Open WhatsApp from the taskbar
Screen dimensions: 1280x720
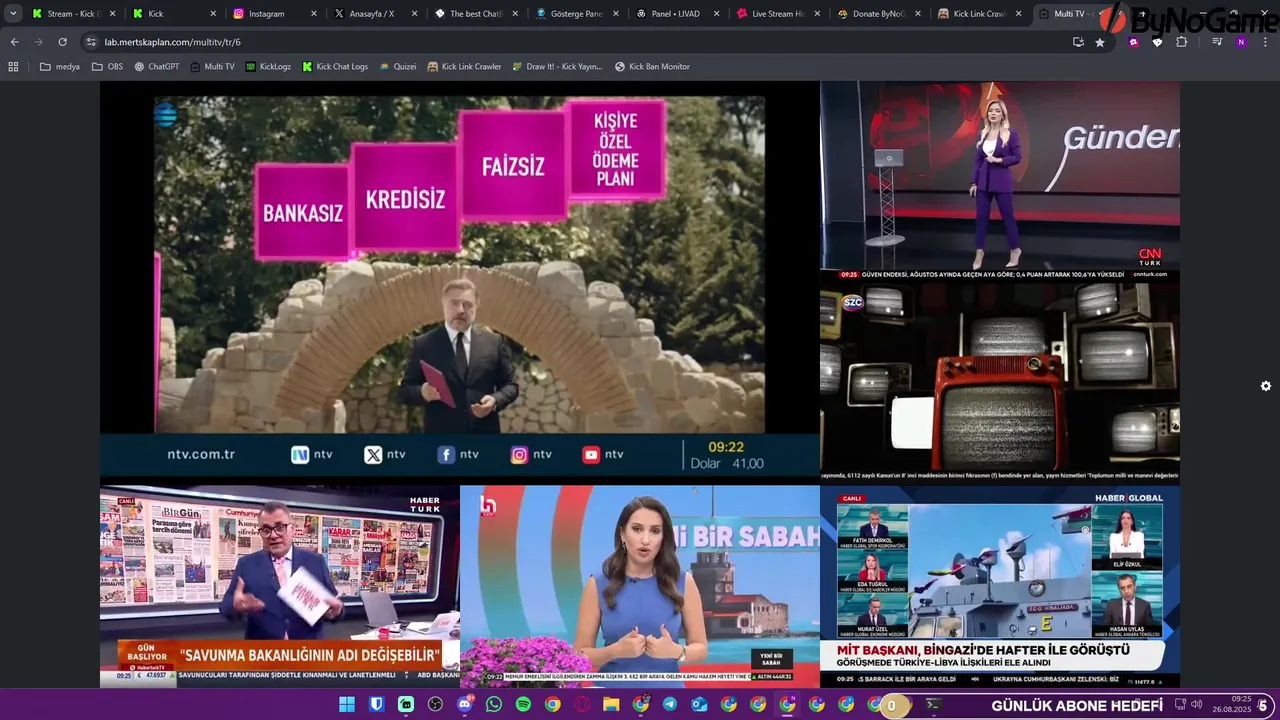[x=494, y=705]
